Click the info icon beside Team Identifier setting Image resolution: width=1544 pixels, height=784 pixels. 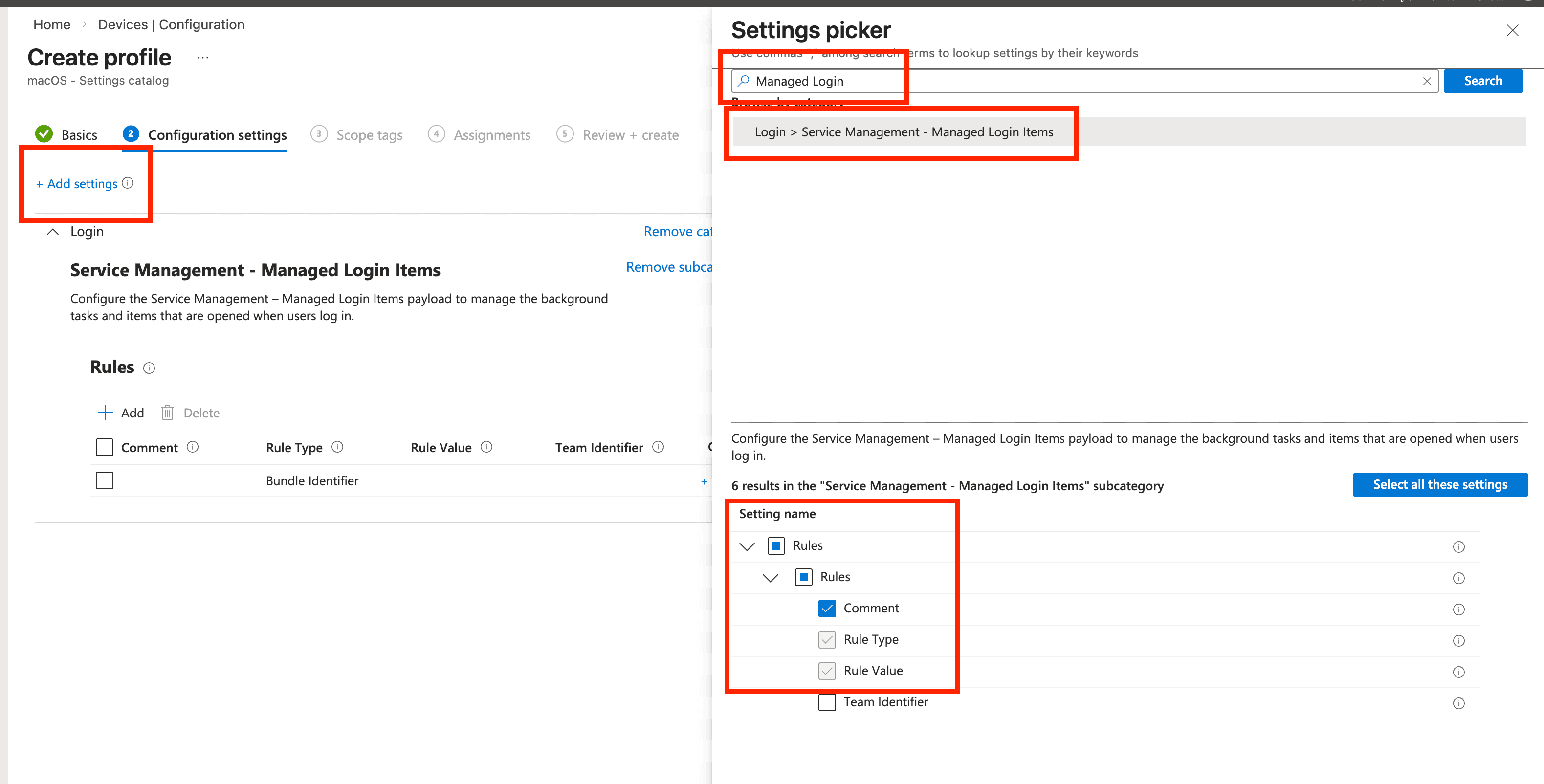pyautogui.click(x=1459, y=702)
